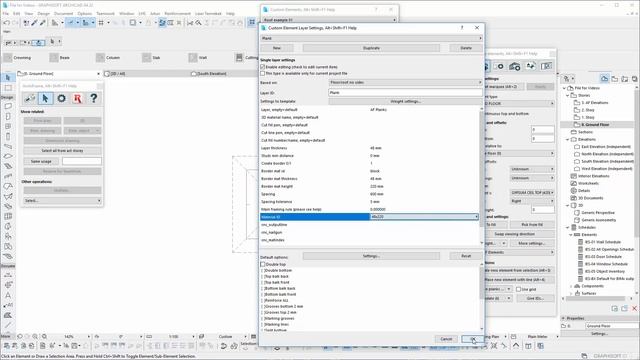Screen dimensions: 640x360
Task: Select the Marquee tool in the left toolbox
Action: (x=8, y=88)
